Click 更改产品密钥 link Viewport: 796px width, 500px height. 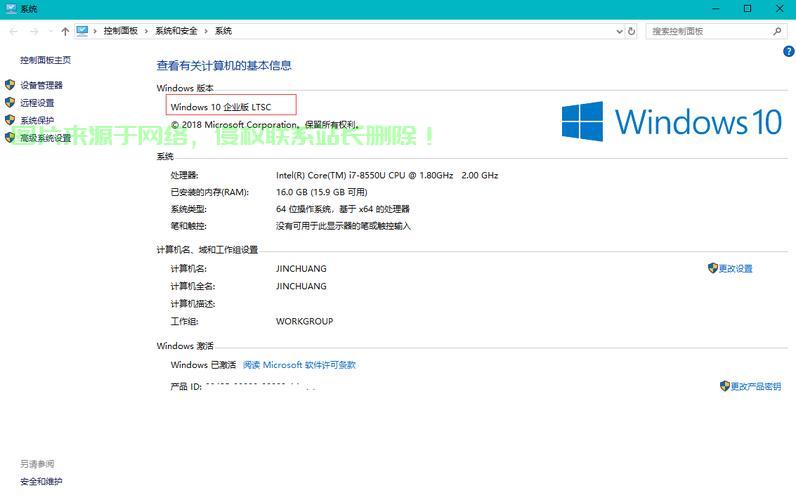(756, 386)
